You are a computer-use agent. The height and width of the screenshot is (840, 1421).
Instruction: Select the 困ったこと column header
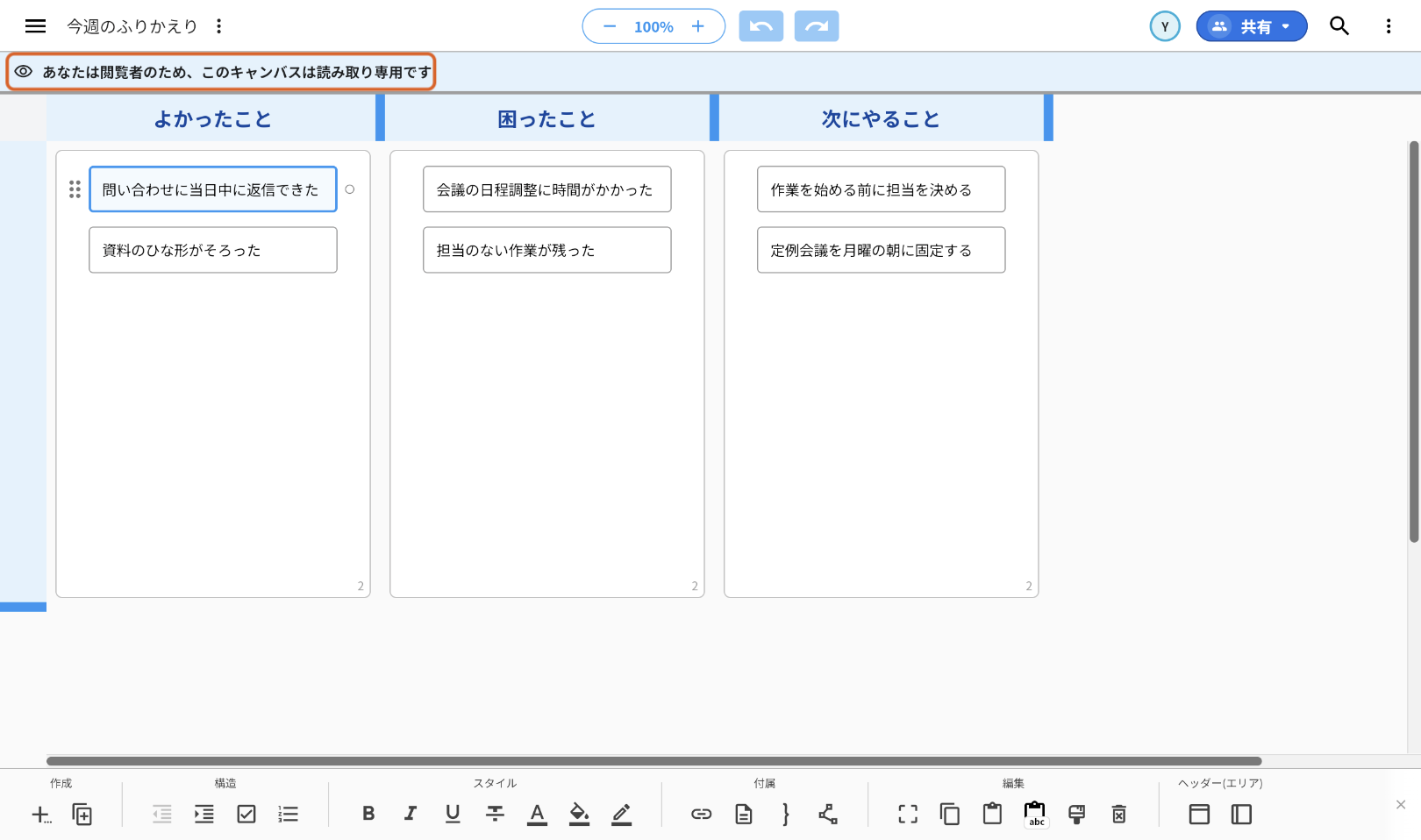coord(546,119)
